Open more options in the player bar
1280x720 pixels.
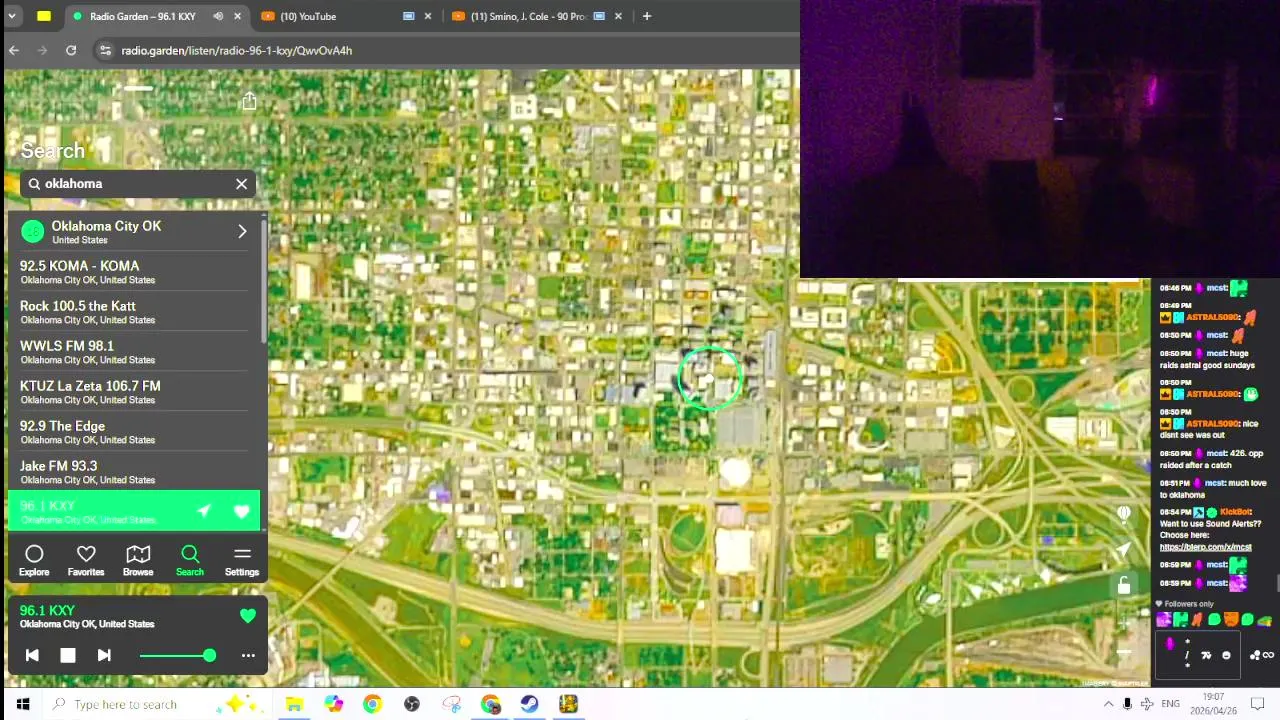(248, 655)
